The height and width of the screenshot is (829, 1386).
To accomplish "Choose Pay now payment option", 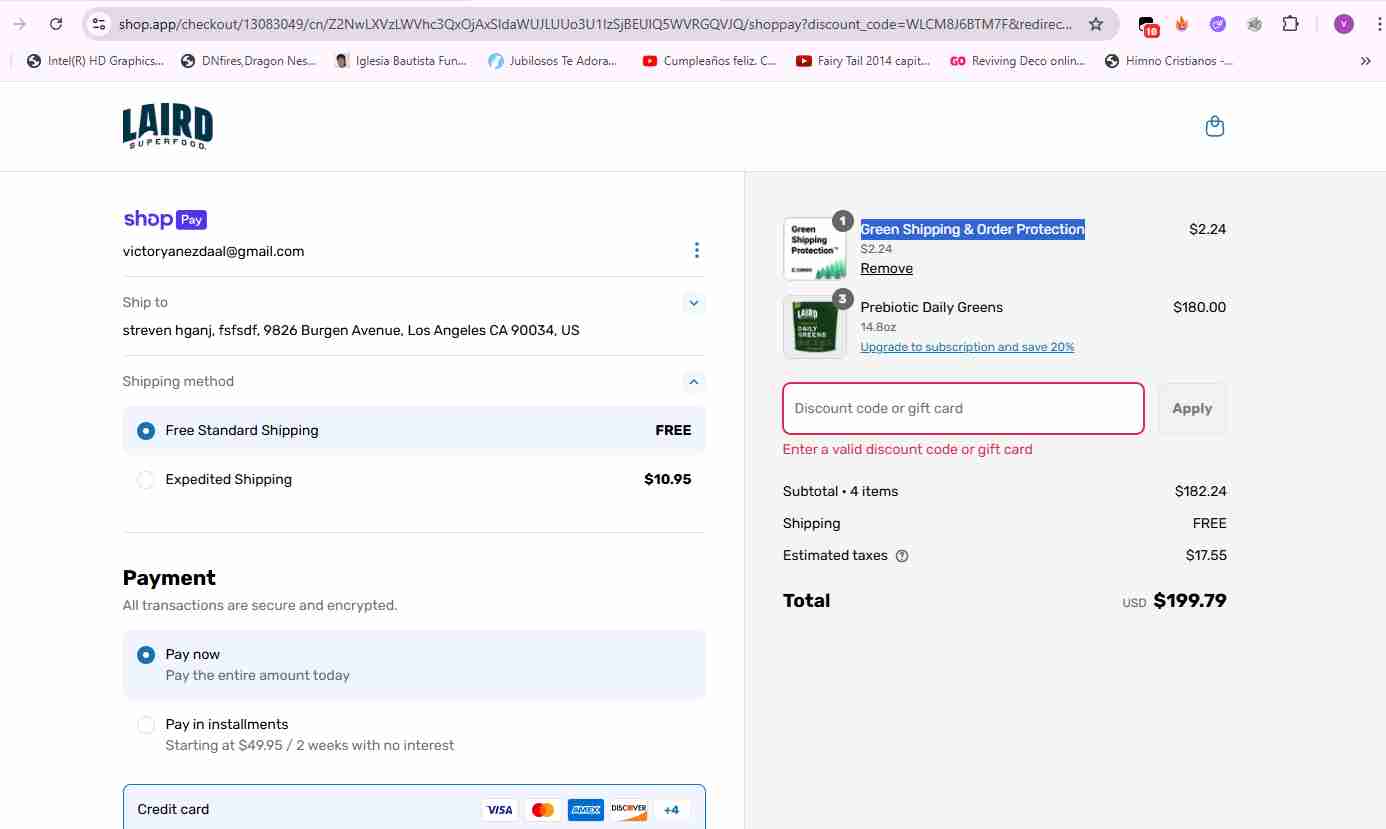I will point(414,664).
